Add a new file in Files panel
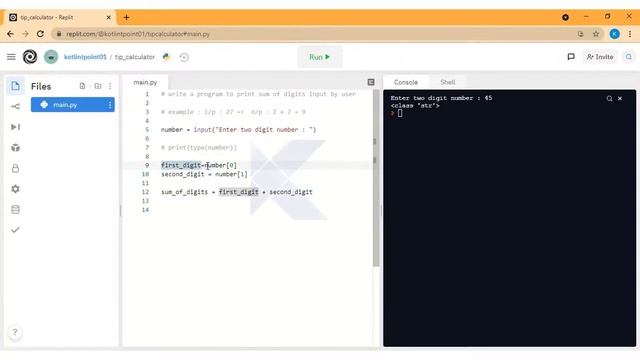The width and height of the screenshot is (640, 360). pos(82,86)
